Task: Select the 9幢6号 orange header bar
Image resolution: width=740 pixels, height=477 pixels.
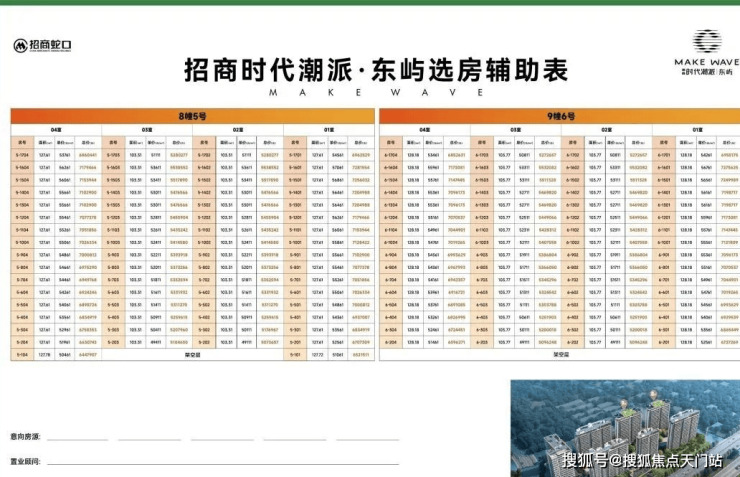Action: pyautogui.click(x=560, y=116)
